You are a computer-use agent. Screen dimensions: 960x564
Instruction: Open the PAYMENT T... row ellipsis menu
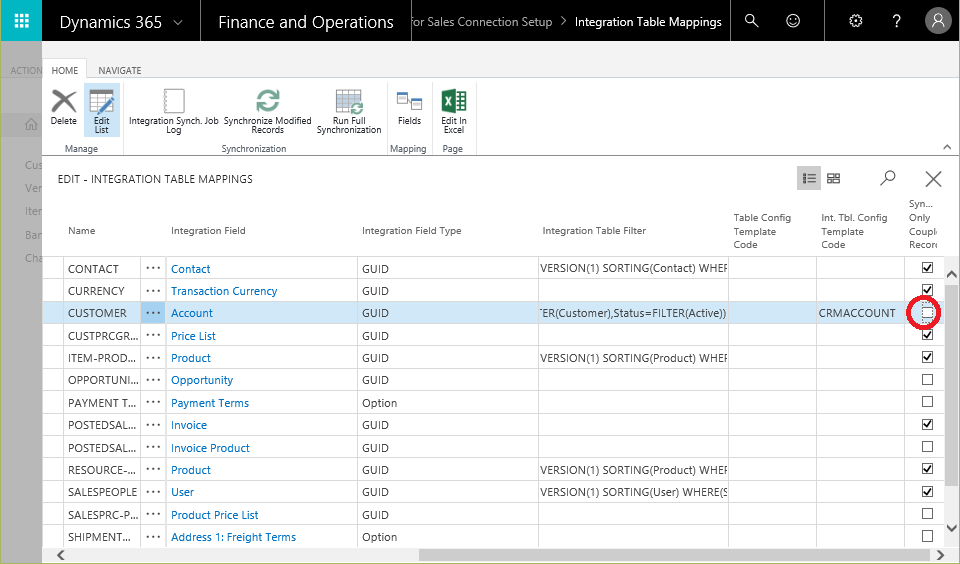coord(153,402)
